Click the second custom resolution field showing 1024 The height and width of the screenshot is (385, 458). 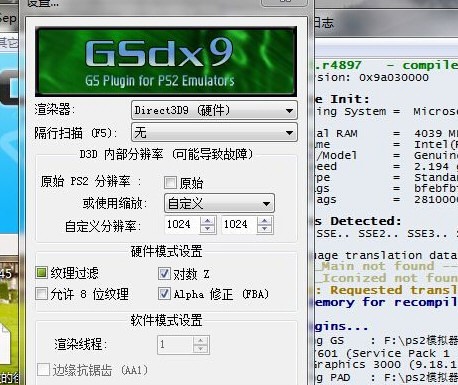pos(239,224)
